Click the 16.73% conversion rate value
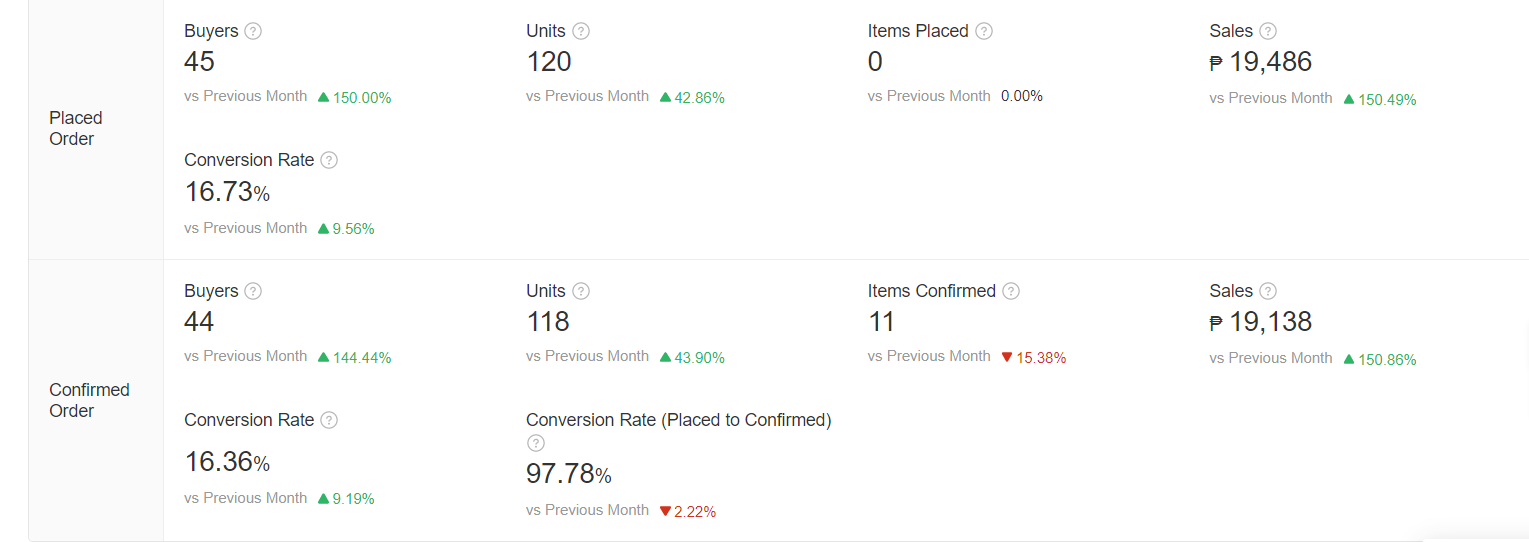1529x542 pixels. 227,192
